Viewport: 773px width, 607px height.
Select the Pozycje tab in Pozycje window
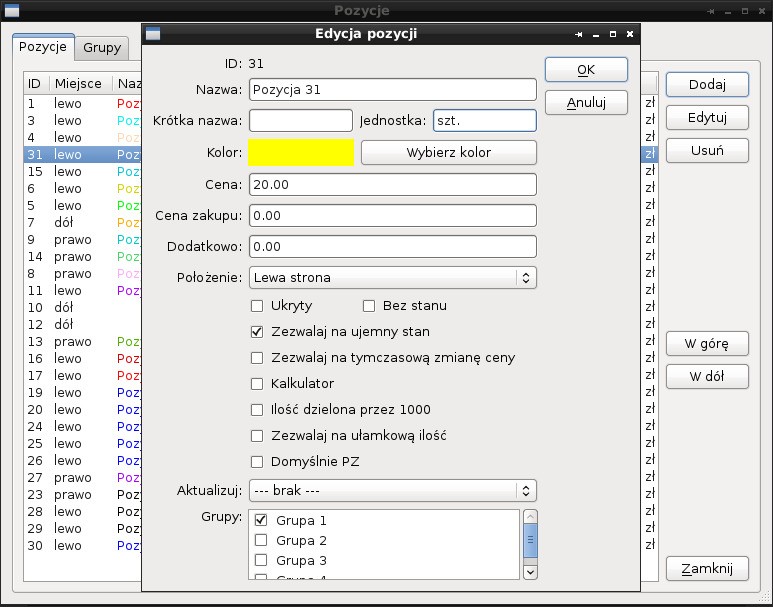43,47
